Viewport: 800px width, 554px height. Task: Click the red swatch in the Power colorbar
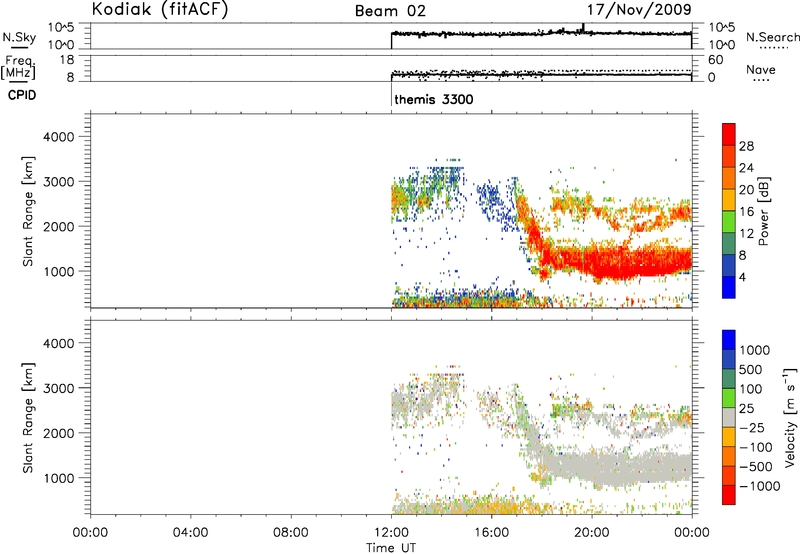pyautogui.click(x=729, y=134)
